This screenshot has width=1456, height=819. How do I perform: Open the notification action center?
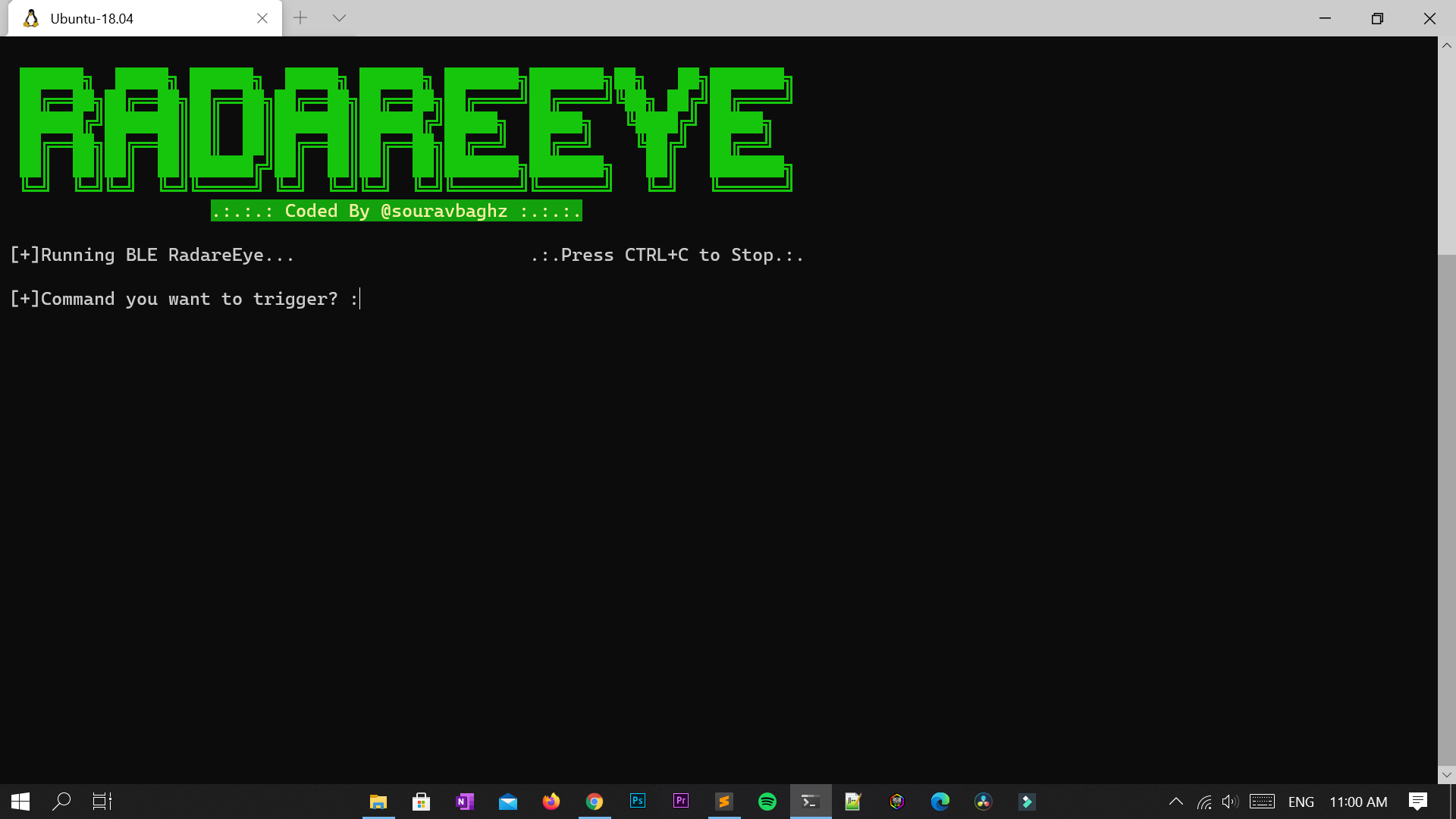pos(1417,802)
